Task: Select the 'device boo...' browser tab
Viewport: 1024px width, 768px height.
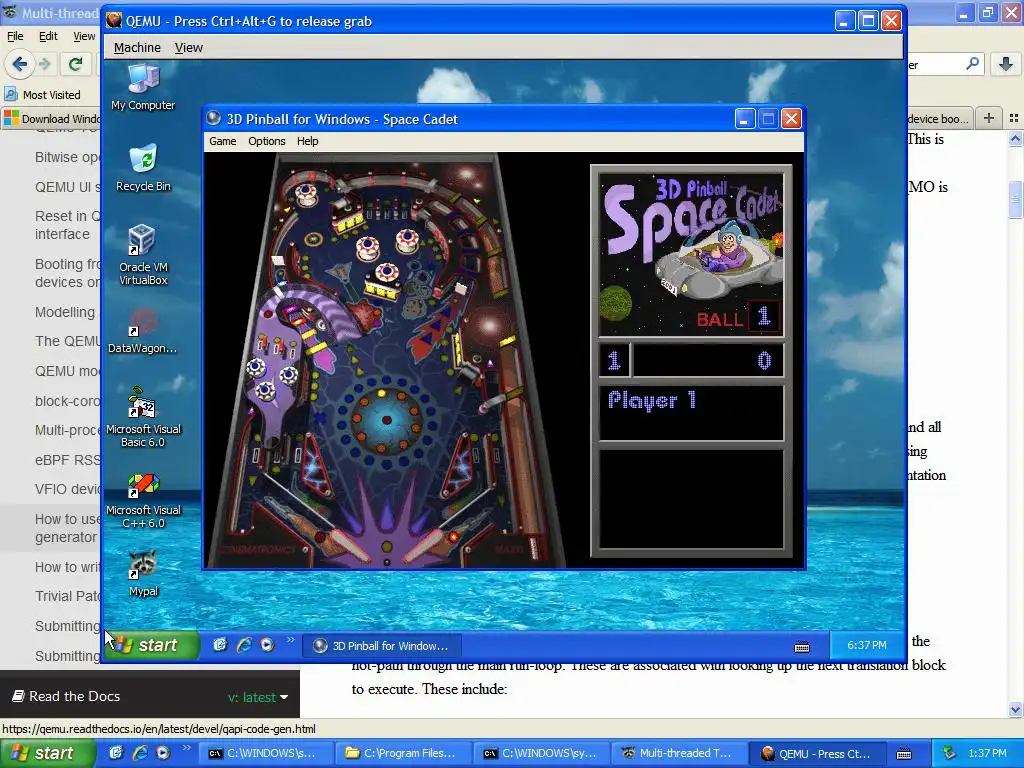Action: pos(938,119)
